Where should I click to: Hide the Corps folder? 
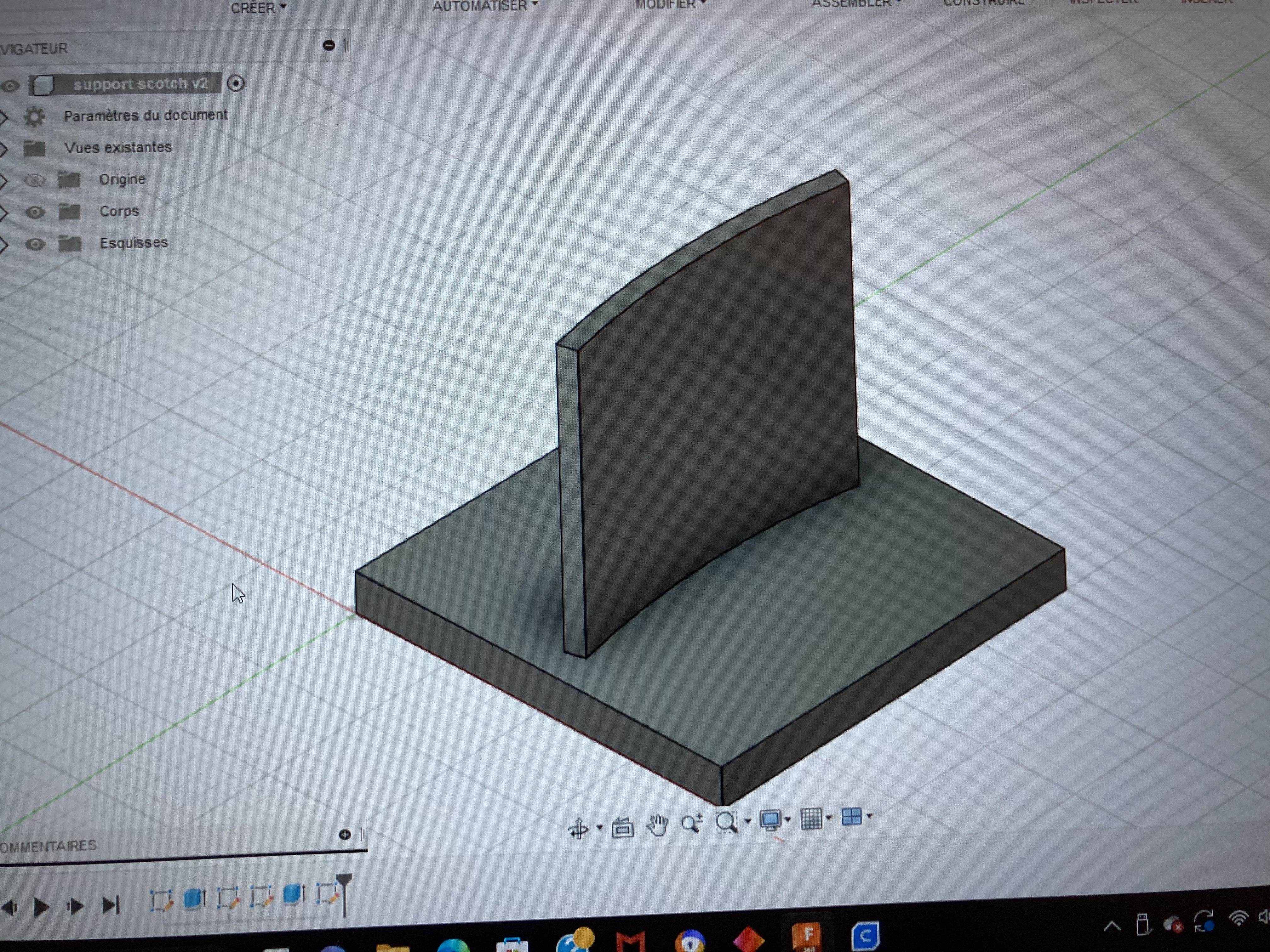coord(35,212)
